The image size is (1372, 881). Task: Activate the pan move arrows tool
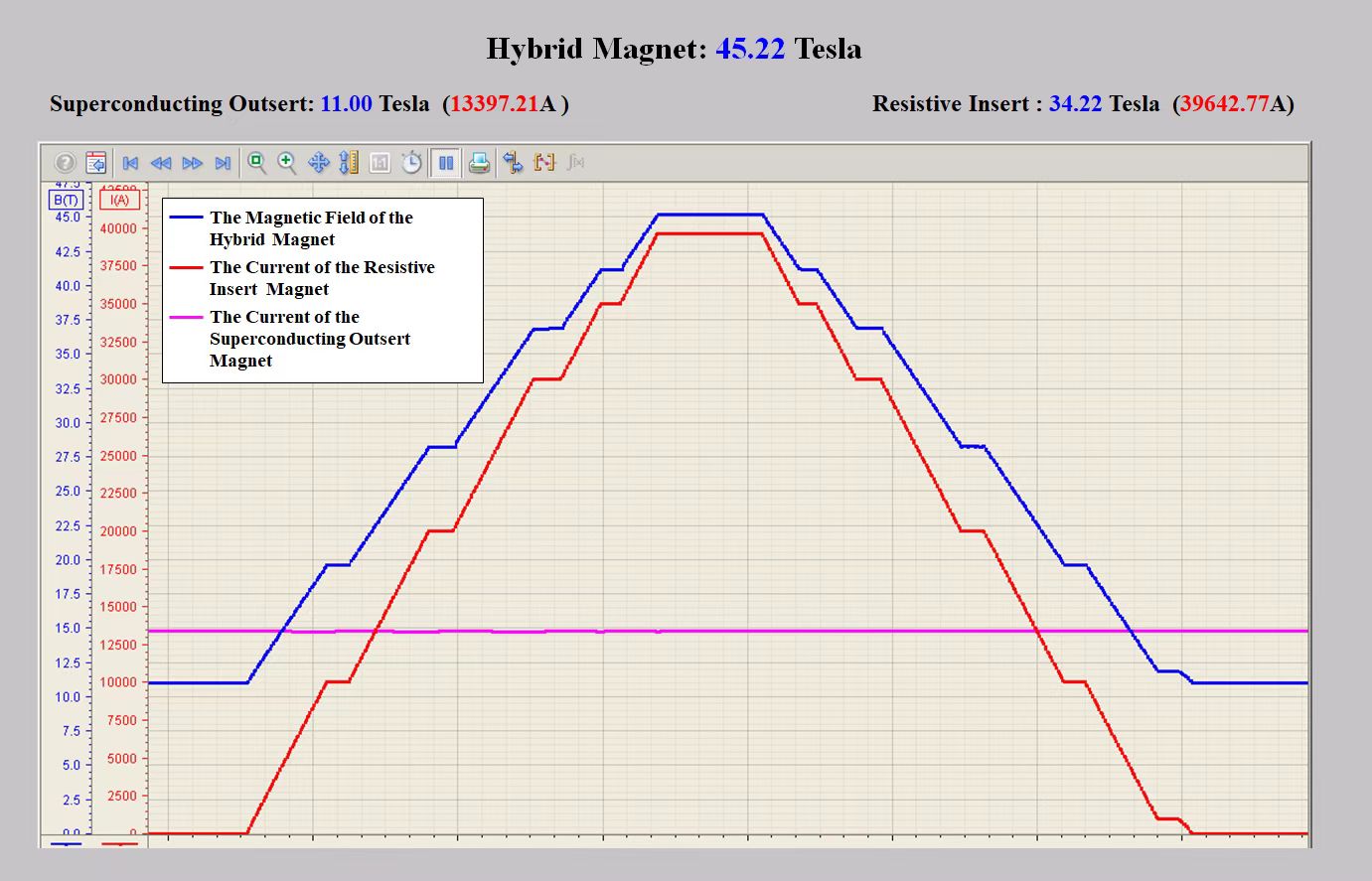click(x=319, y=163)
